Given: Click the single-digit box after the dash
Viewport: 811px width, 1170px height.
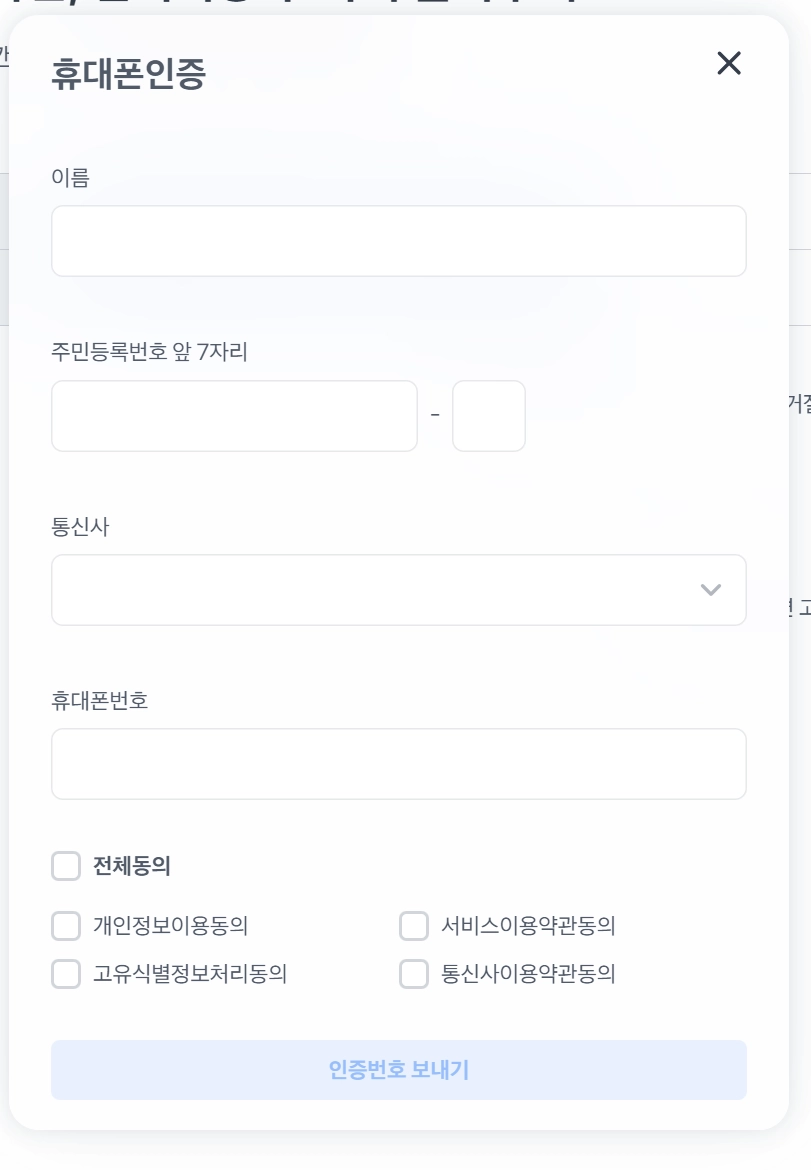Looking at the screenshot, I should click(x=488, y=416).
